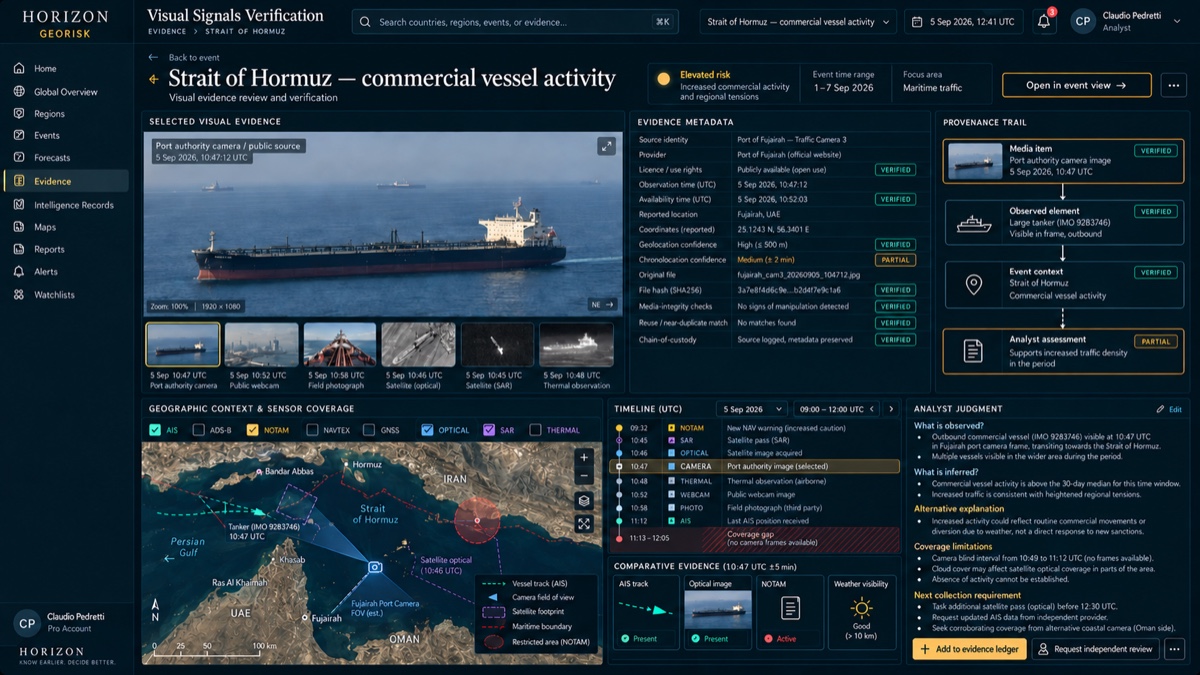Expand the evidence image to fullscreen

pos(606,147)
